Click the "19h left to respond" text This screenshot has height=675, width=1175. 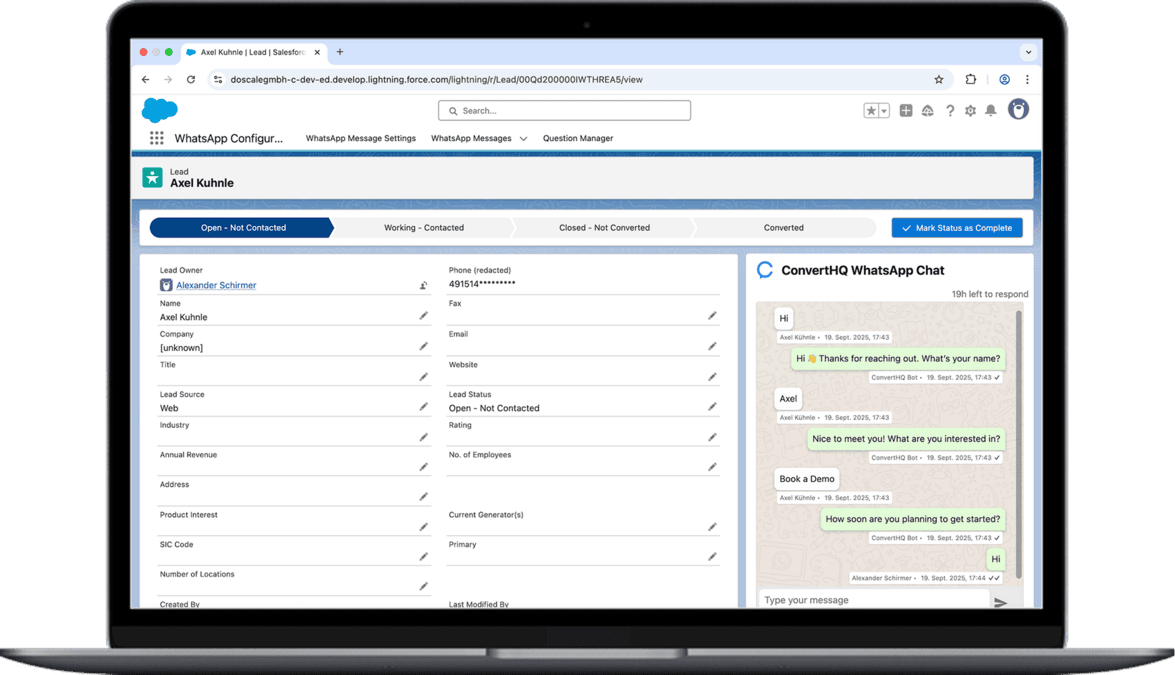[x=989, y=294]
